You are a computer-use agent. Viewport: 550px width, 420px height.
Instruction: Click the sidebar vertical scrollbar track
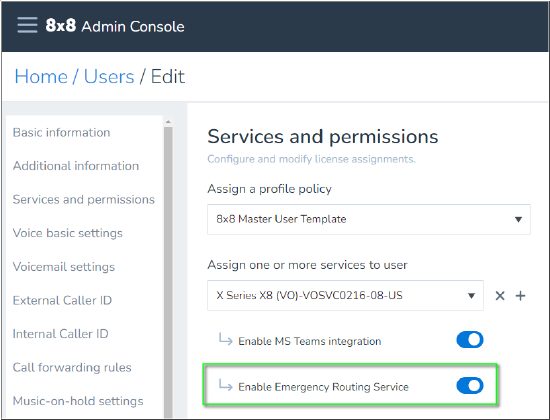tap(168, 272)
